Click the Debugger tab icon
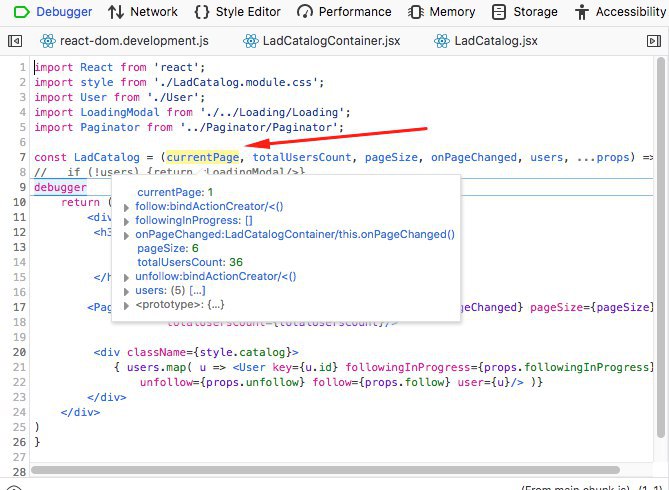Image resolution: width=669 pixels, height=490 pixels. [21, 12]
